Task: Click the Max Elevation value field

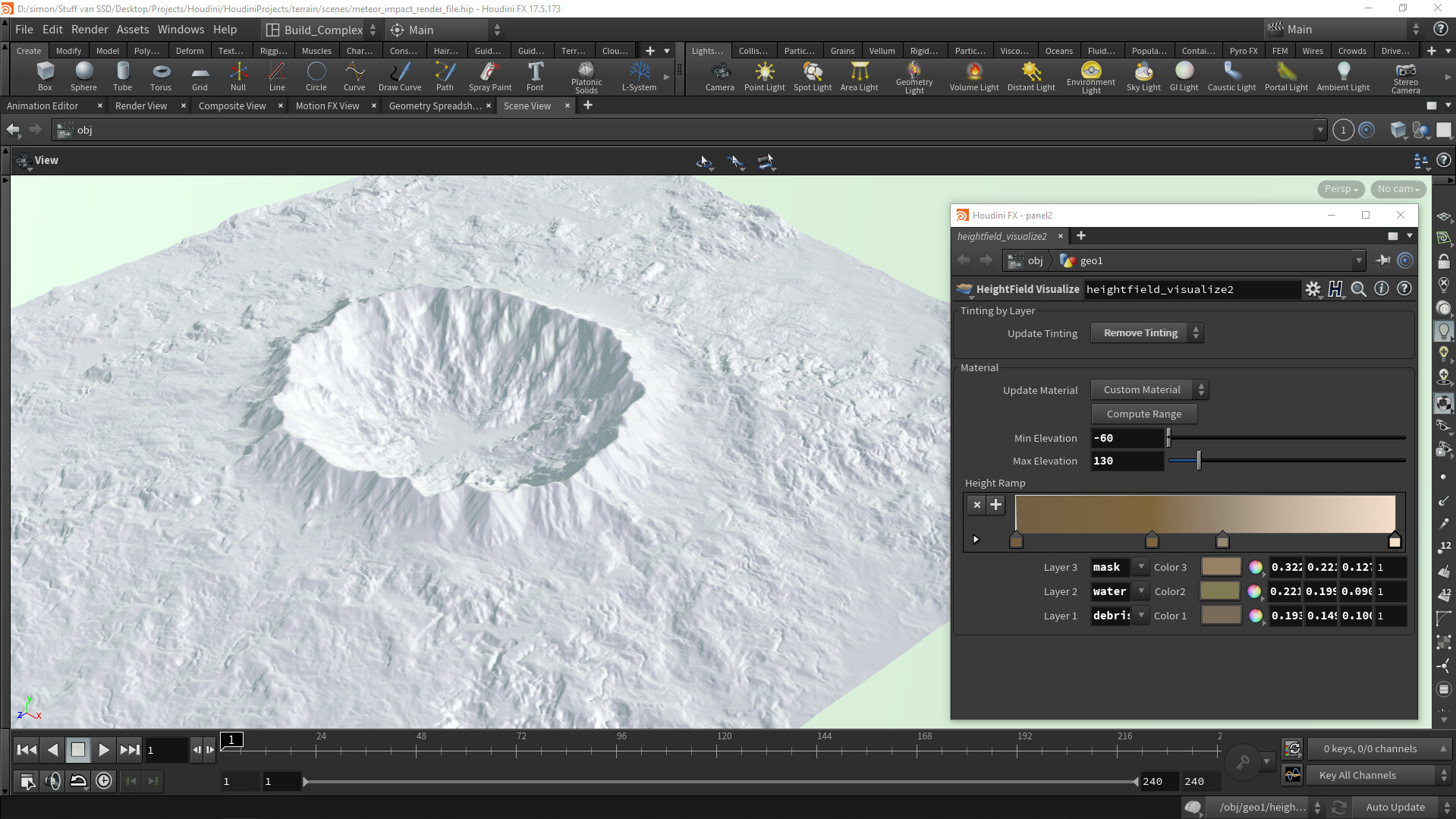Action: click(1126, 461)
